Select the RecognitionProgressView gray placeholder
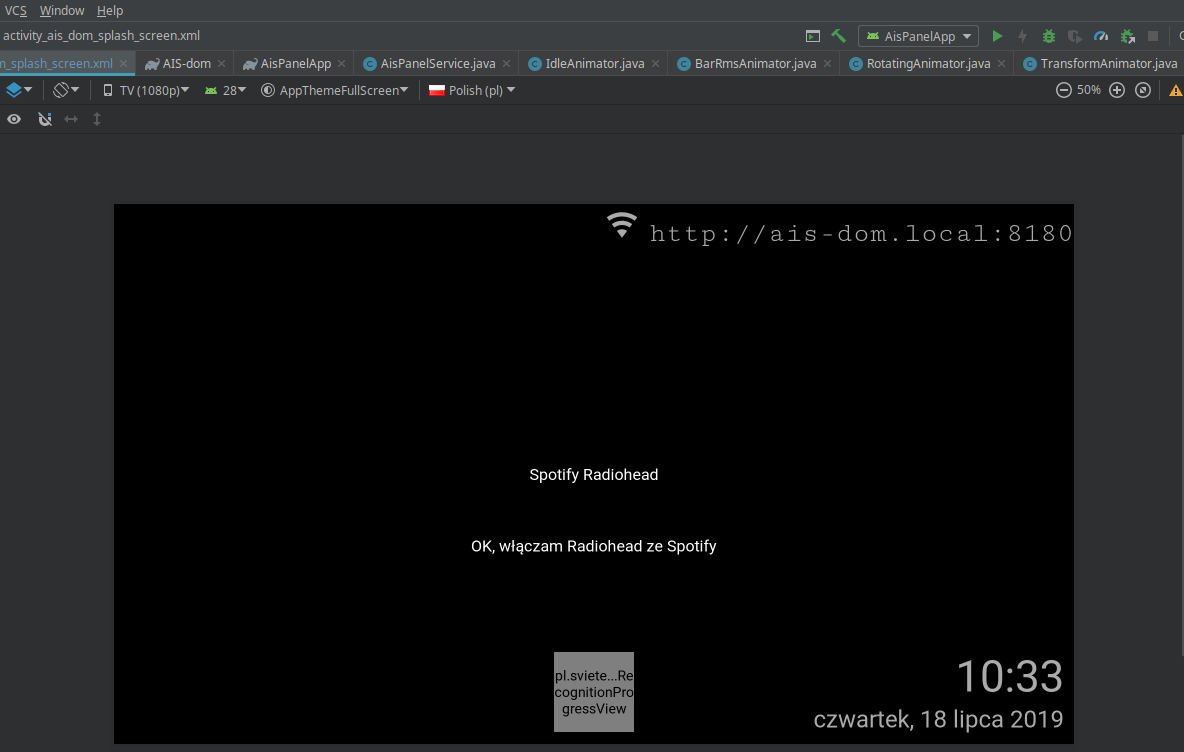The width and height of the screenshot is (1184, 752). (594, 692)
